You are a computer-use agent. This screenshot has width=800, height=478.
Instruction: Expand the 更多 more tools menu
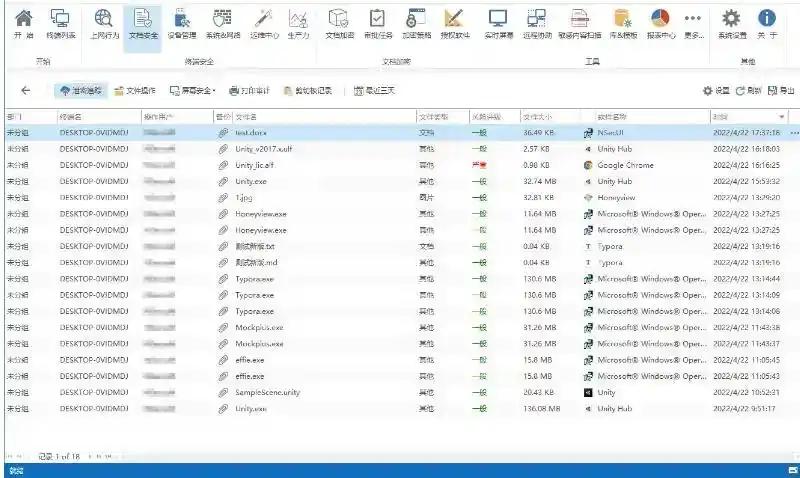pos(692,23)
